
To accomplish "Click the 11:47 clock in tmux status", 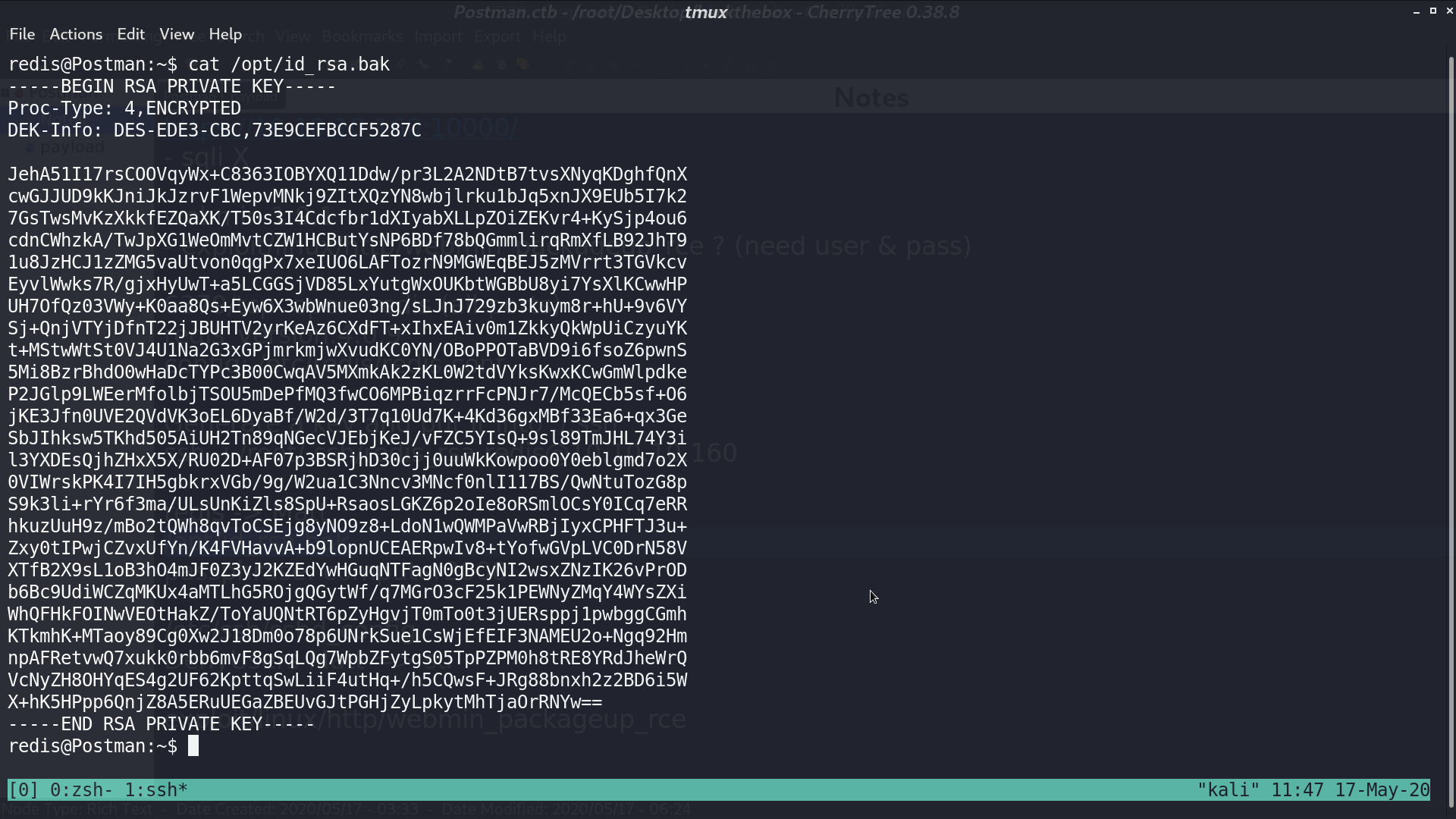I will point(1298,789).
